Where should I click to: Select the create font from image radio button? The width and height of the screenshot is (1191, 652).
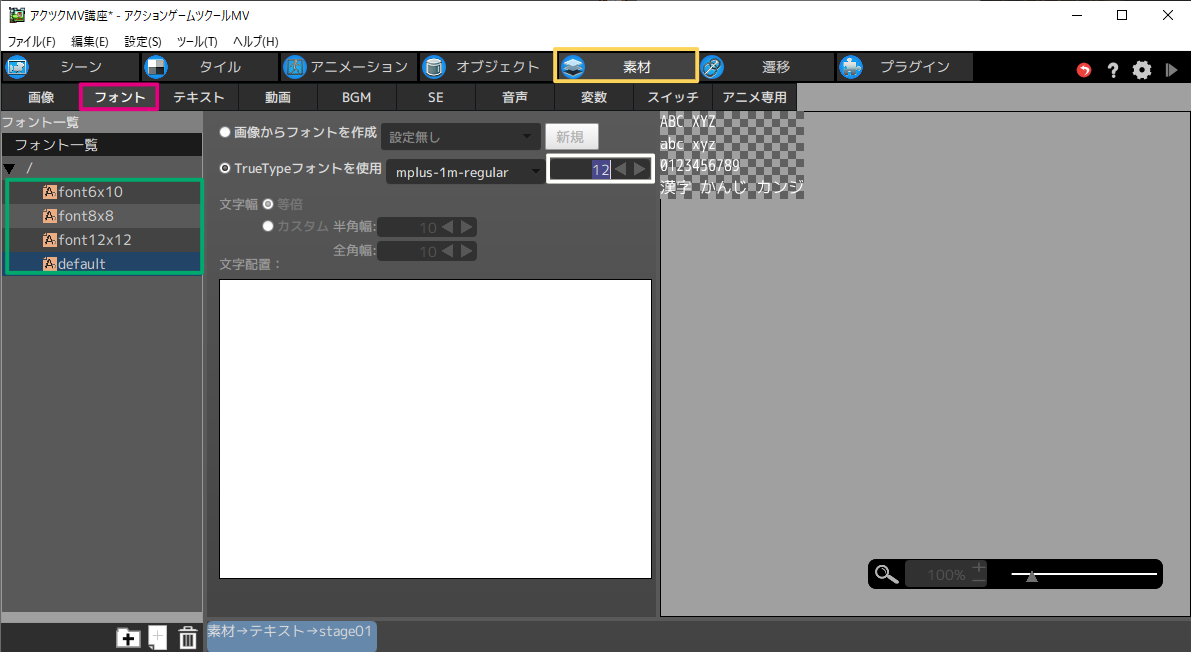coord(225,133)
